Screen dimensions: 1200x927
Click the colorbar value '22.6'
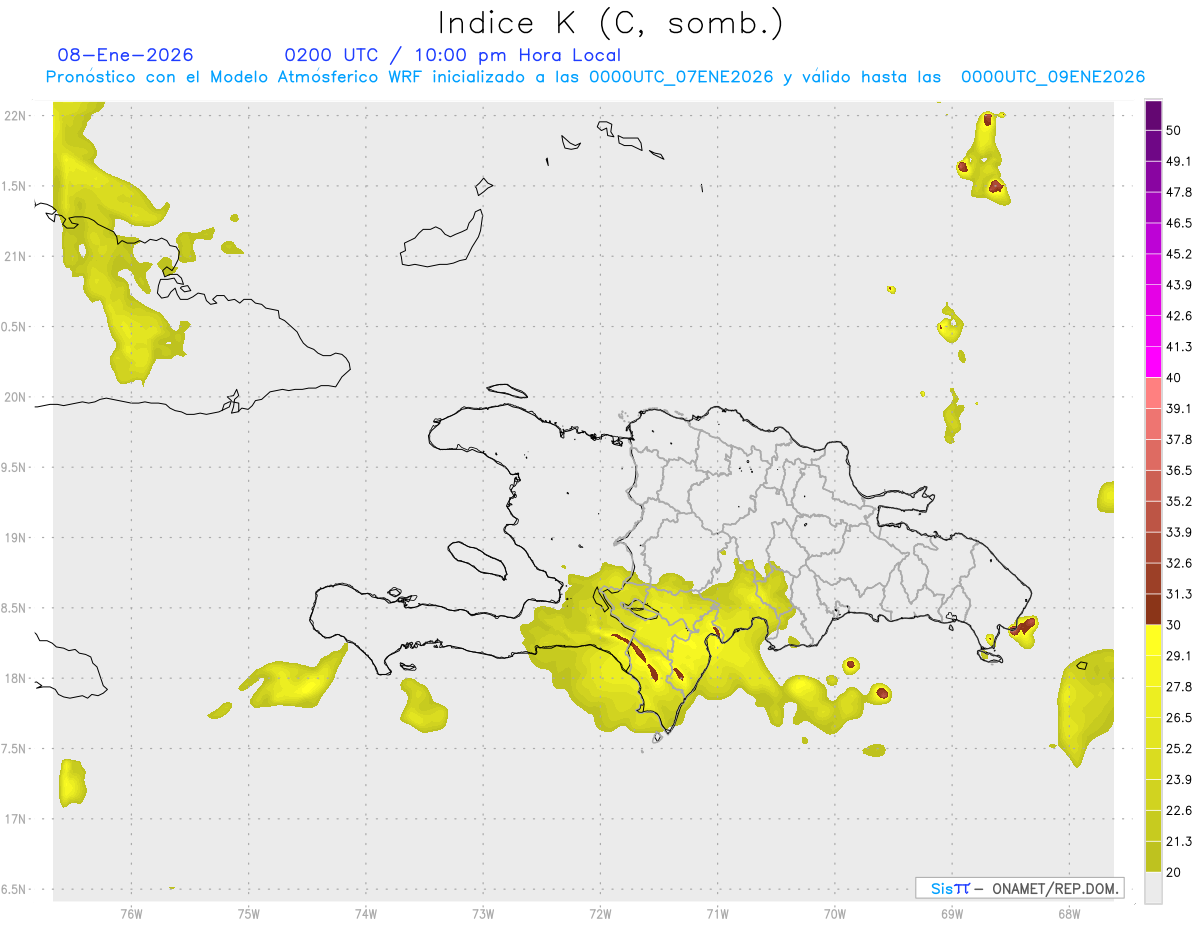(x=1179, y=811)
